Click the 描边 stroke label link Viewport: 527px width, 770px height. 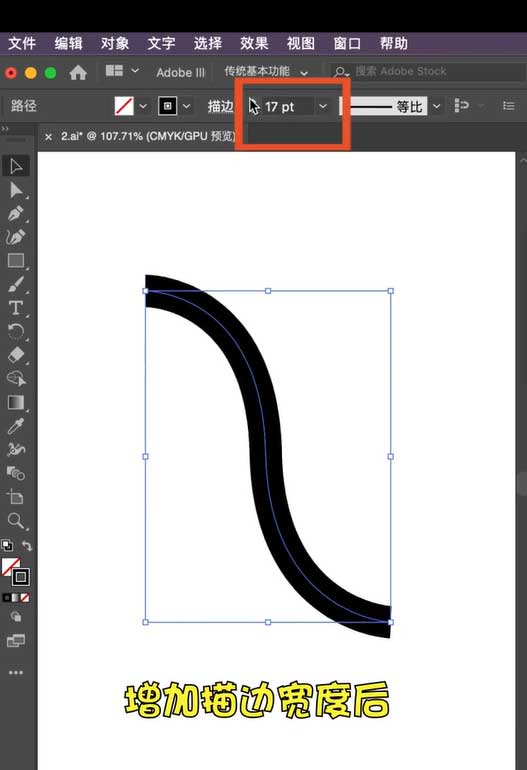pos(220,106)
